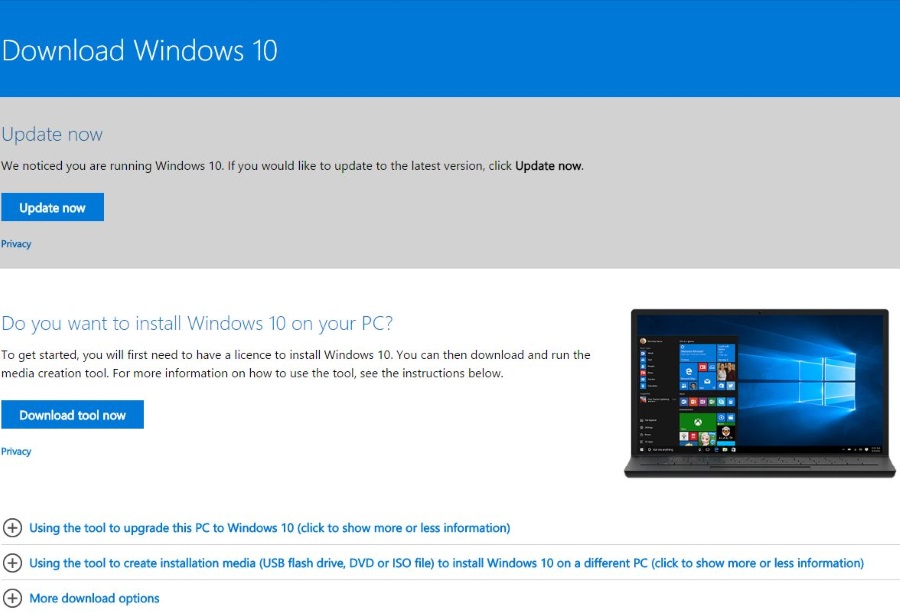Image resolution: width=900 pixels, height=614 pixels.
Task: Click Twitter bird tile in laptop picture
Action: click(731, 386)
